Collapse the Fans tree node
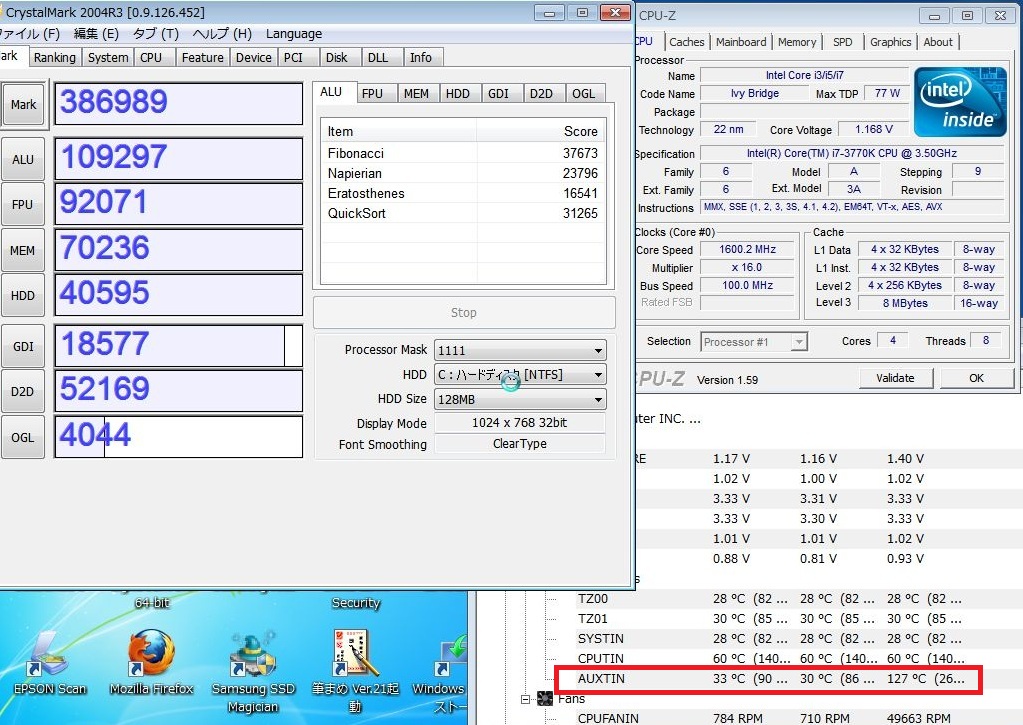 click(526, 699)
